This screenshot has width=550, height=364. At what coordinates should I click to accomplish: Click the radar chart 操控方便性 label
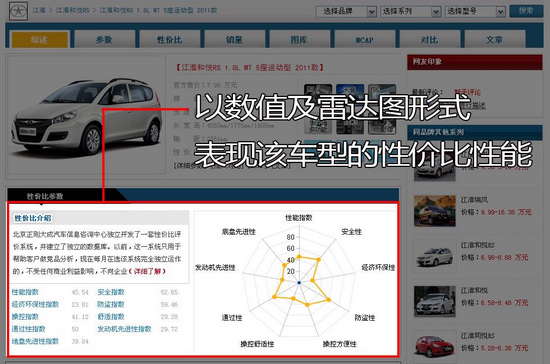coord(340,344)
